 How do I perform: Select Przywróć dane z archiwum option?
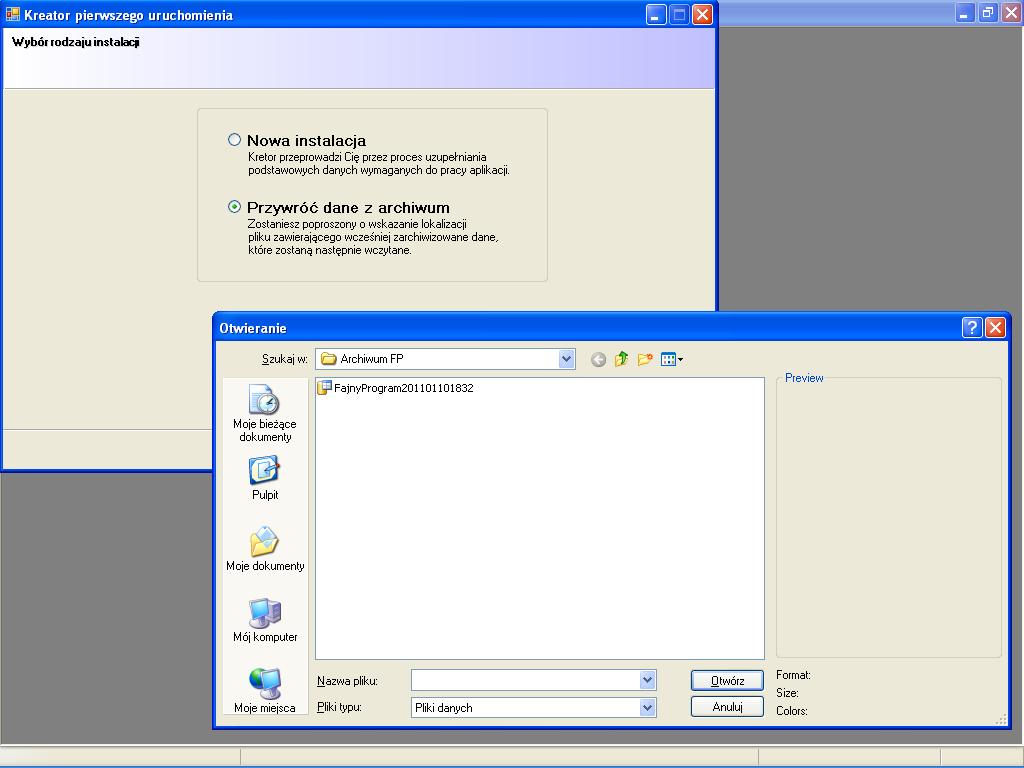pos(235,207)
